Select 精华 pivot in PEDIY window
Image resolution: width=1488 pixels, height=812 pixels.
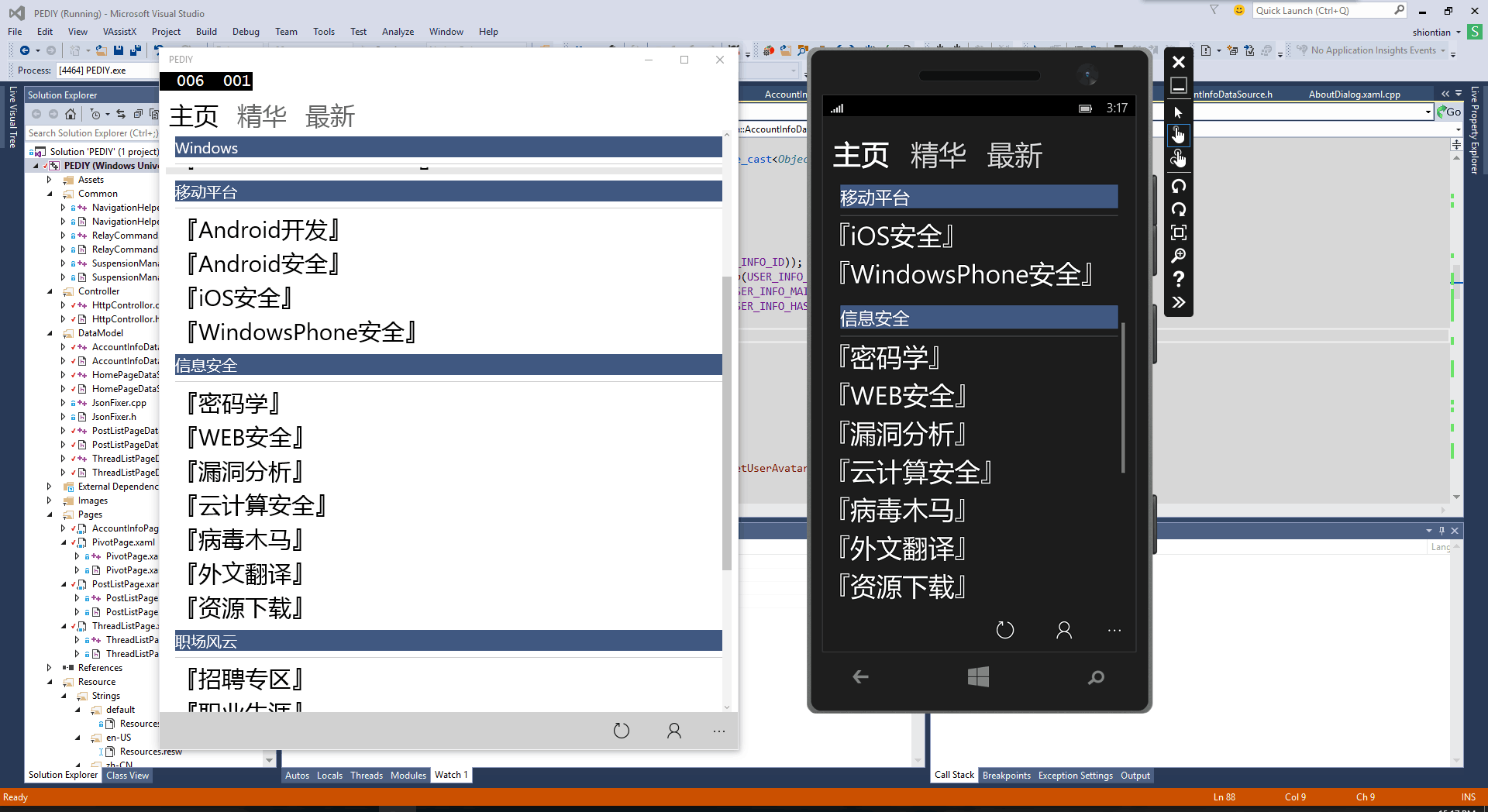tap(262, 117)
